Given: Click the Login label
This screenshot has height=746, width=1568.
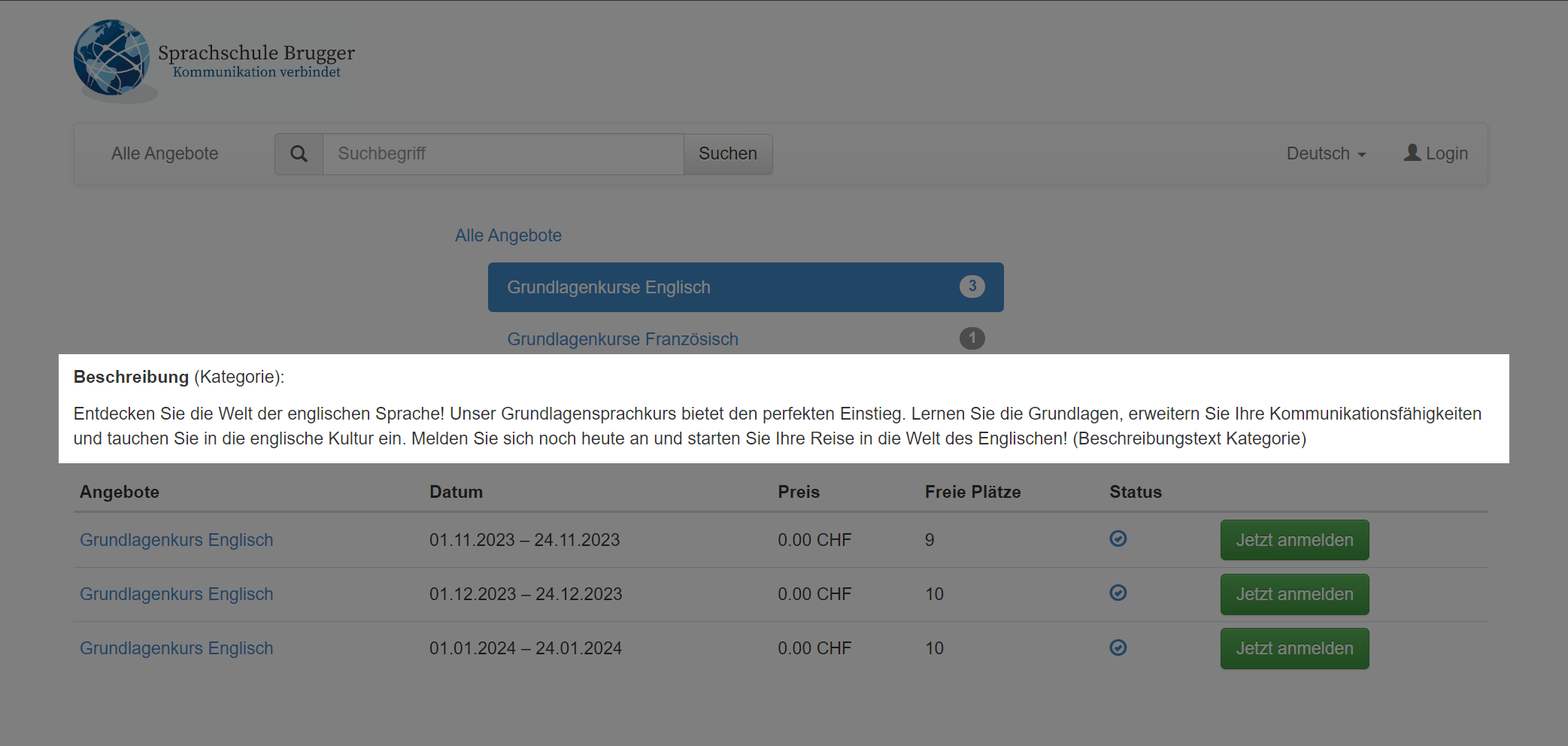Looking at the screenshot, I should click(1445, 153).
